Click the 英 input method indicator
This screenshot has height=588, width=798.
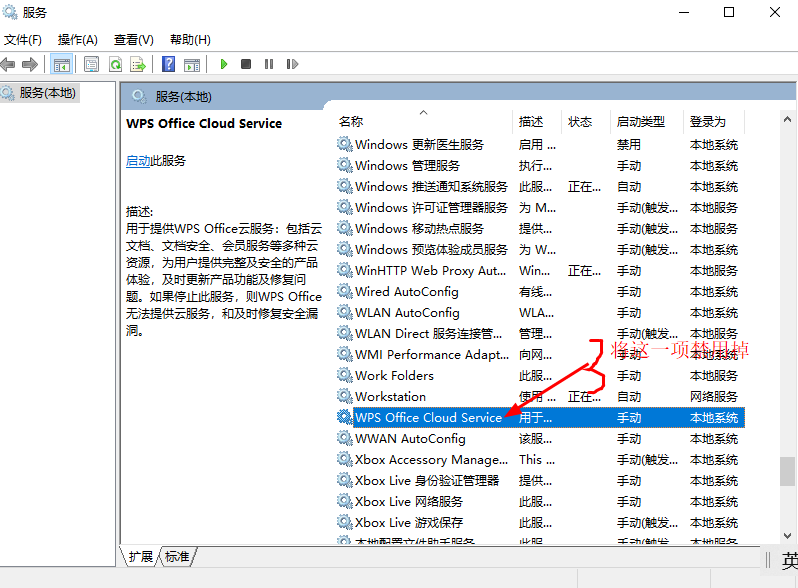(x=790, y=561)
